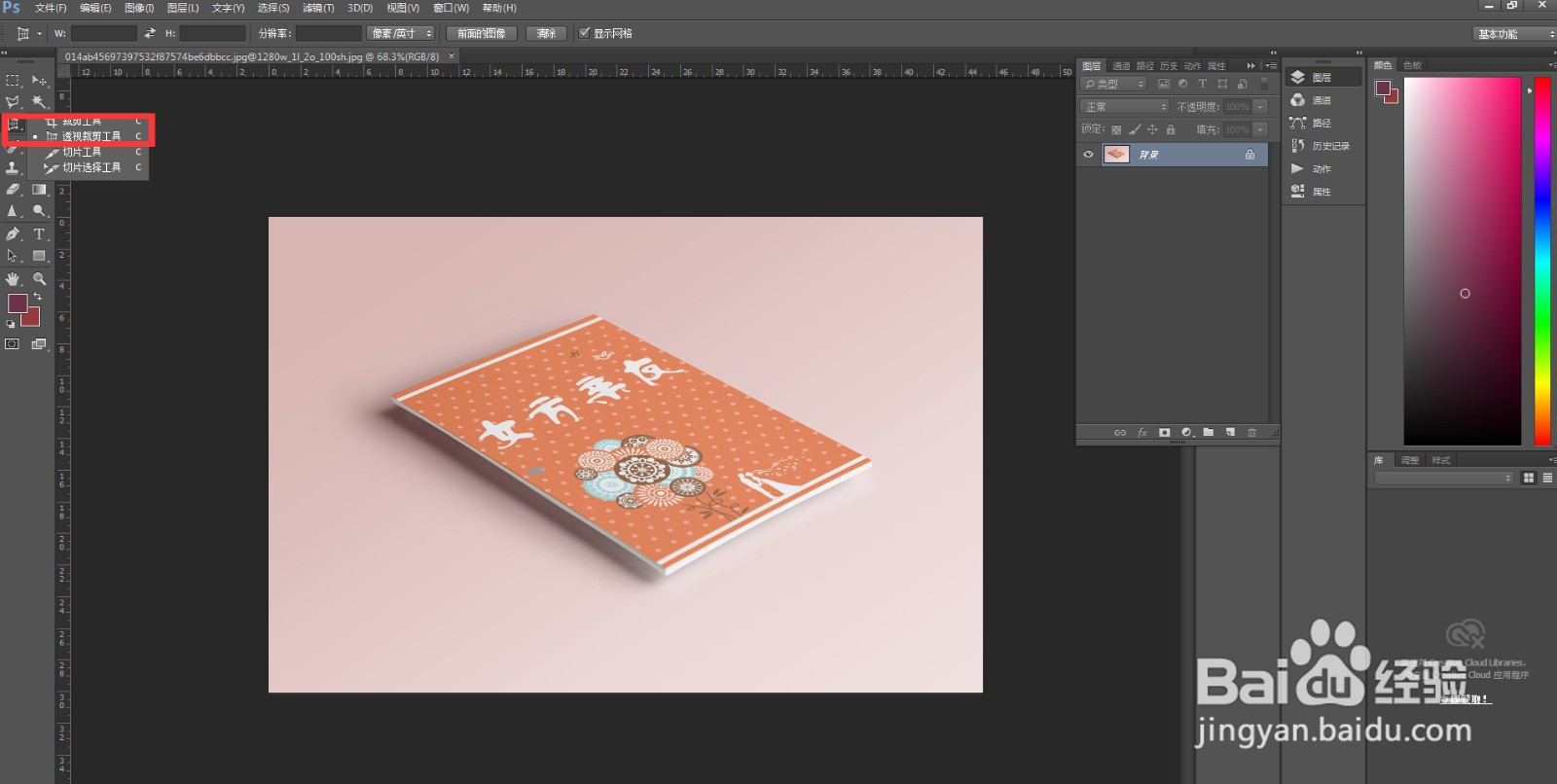Open the 像素/英寸 unit dropdown

tap(400, 33)
